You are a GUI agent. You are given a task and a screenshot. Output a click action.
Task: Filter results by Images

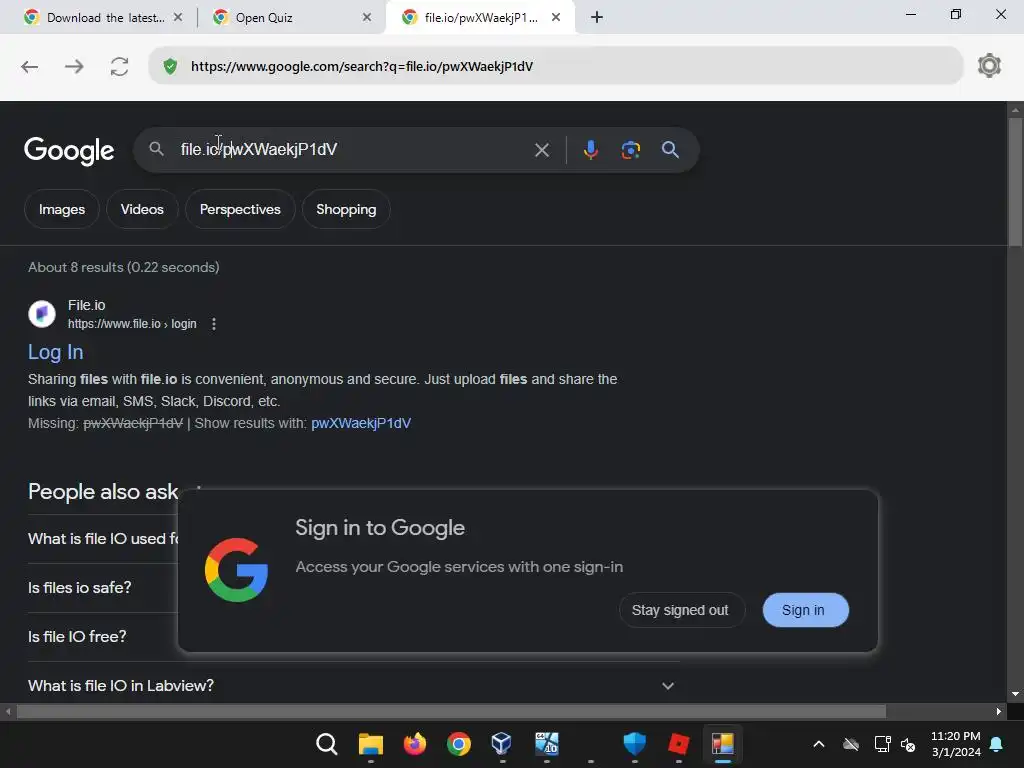pyautogui.click(x=62, y=209)
